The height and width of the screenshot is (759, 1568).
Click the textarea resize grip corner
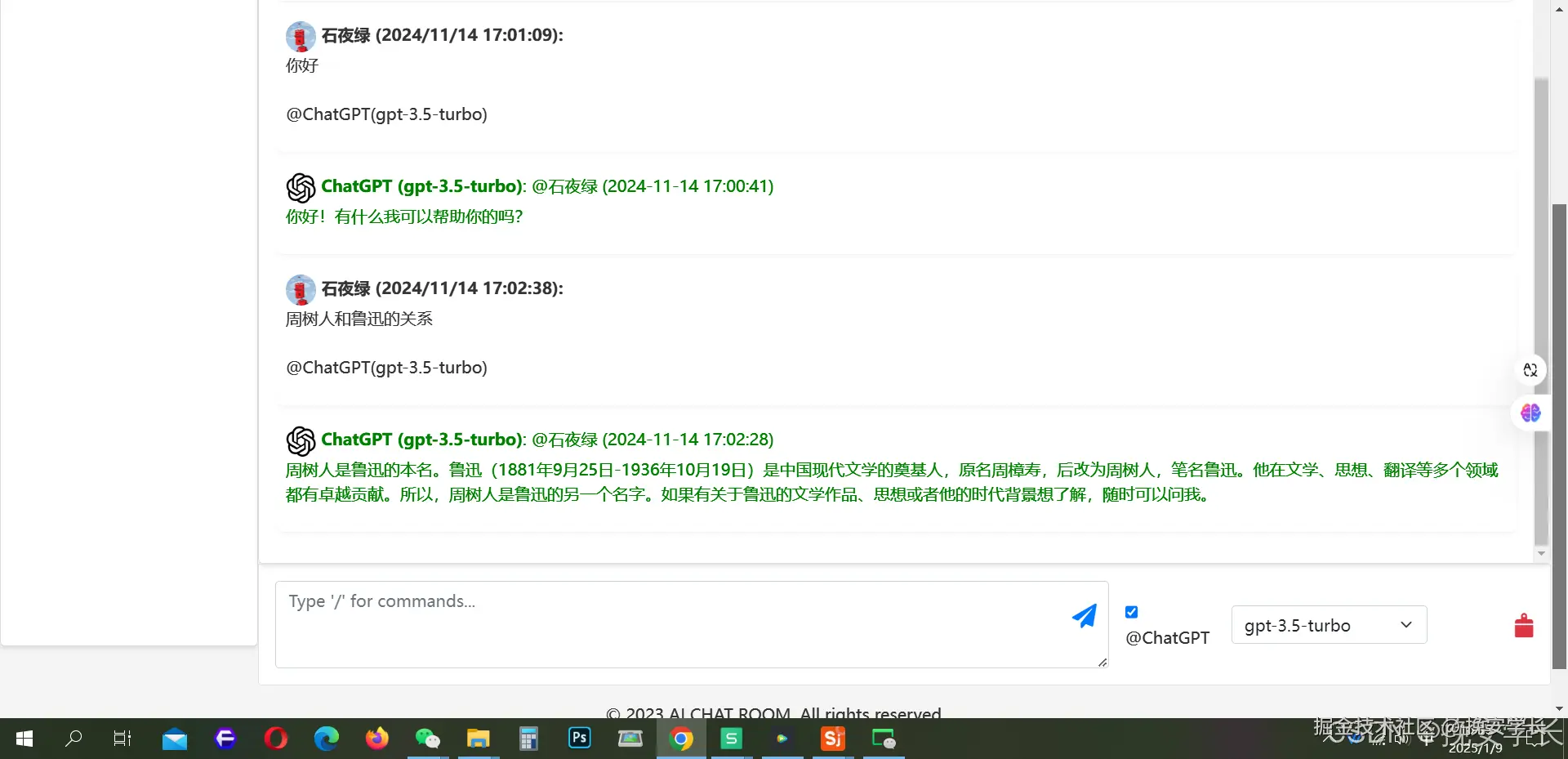1102,663
